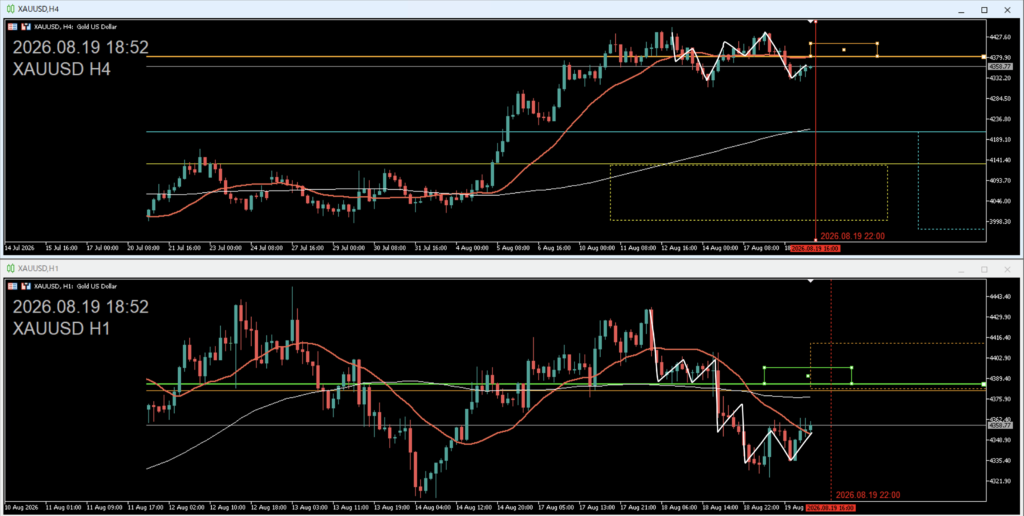Image resolution: width=1024 pixels, height=516 pixels.
Task: Click the 4358.77 current price label in H4
Action: tap(1000, 67)
